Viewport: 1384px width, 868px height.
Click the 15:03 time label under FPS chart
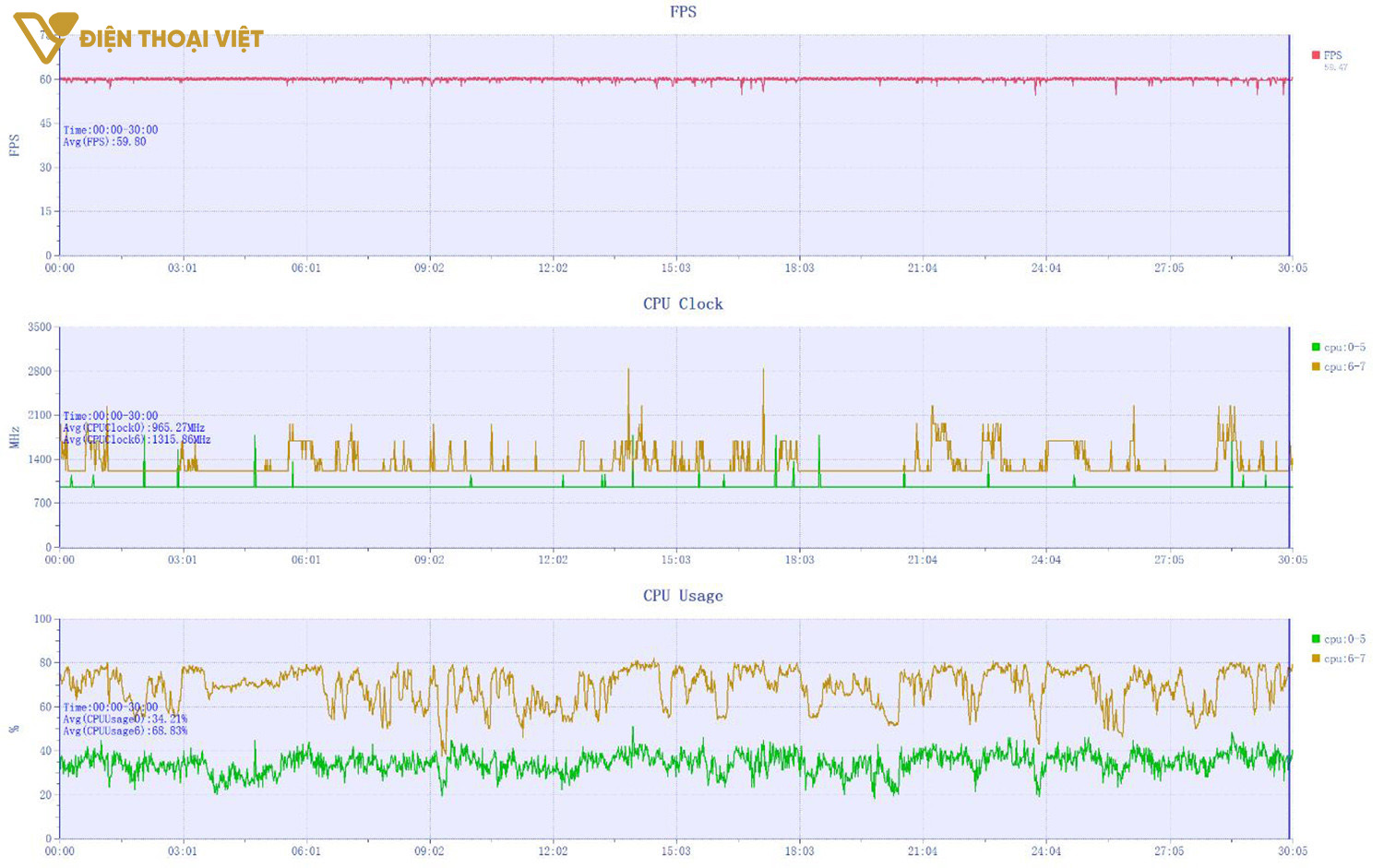pyautogui.click(x=675, y=268)
